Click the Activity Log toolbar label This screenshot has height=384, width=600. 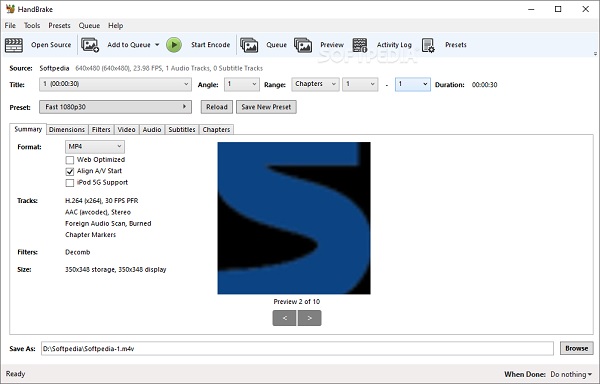394,45
